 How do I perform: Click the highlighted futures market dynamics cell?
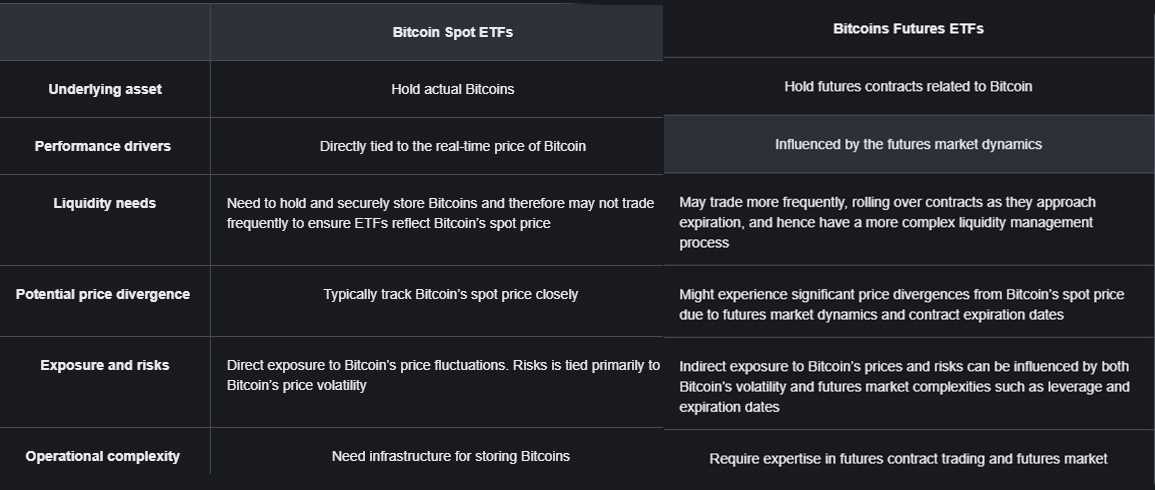(x=908, y=144)
